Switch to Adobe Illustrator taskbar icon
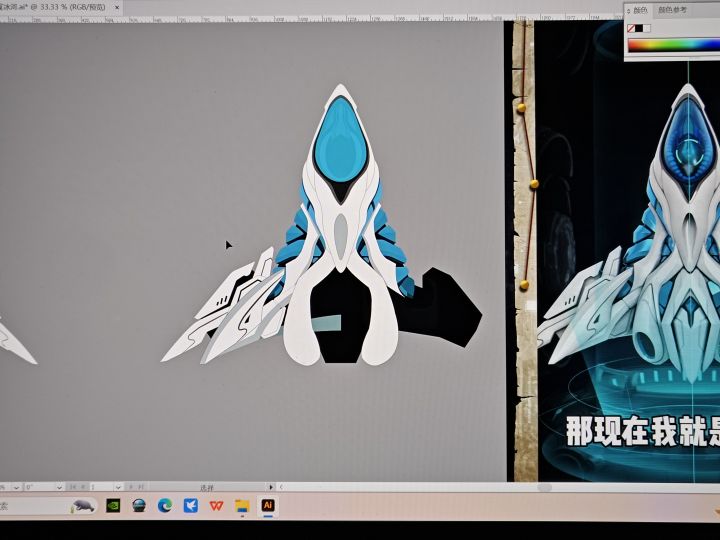 [268, 506]
